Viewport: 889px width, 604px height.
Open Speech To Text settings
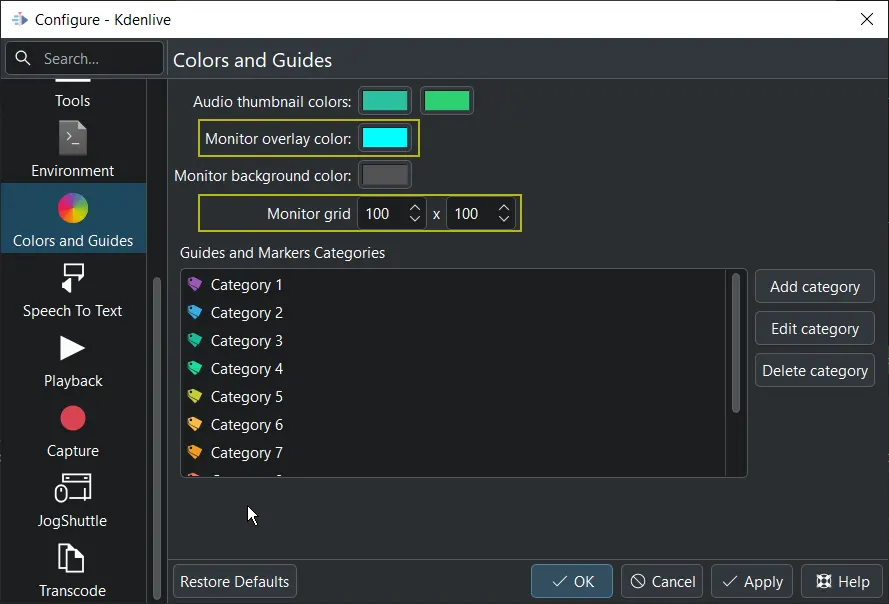tap(73, 290)
